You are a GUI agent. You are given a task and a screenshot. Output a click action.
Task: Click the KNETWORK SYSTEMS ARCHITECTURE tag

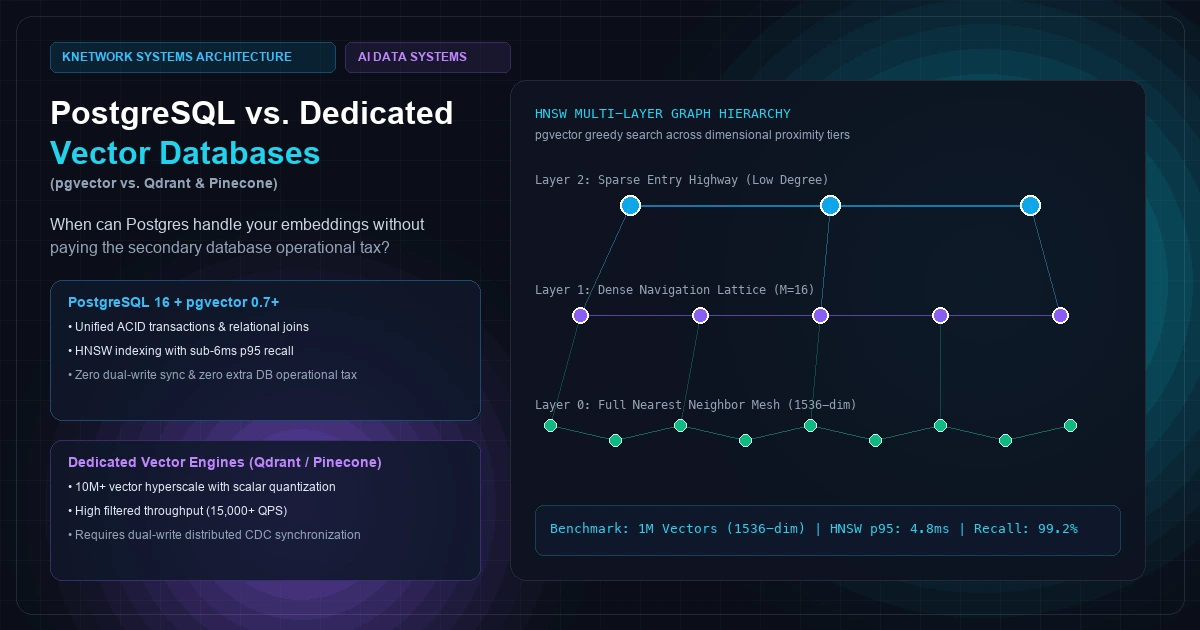[192, 57]
